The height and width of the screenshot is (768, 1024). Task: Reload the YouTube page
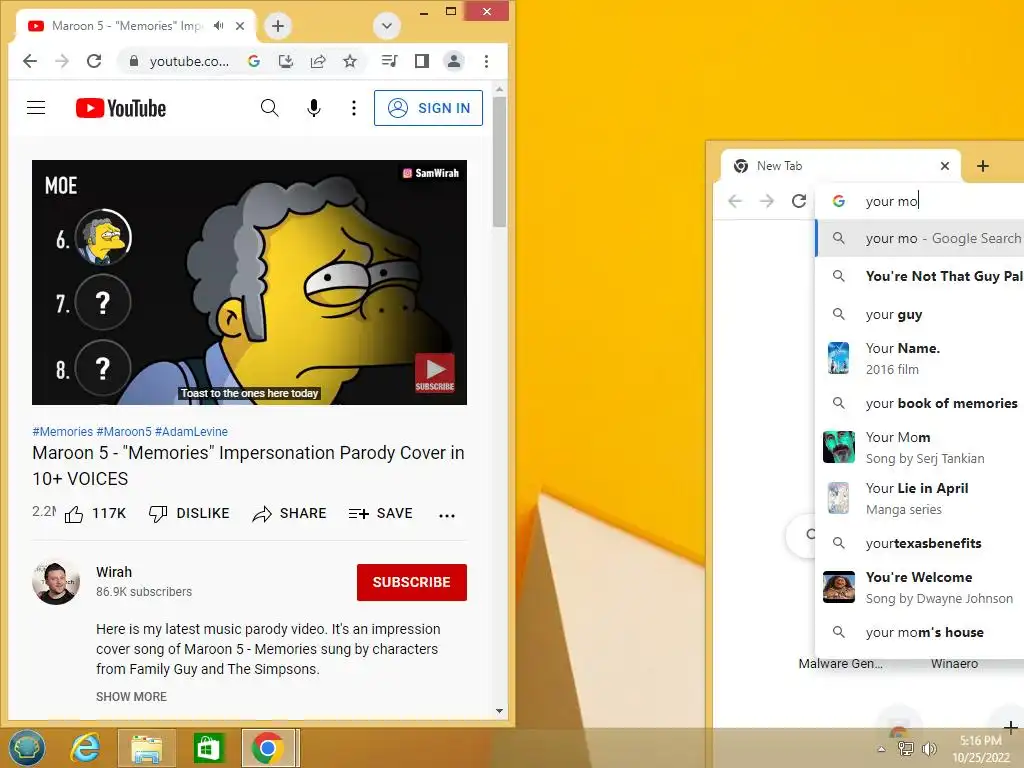tap(94, 61)
